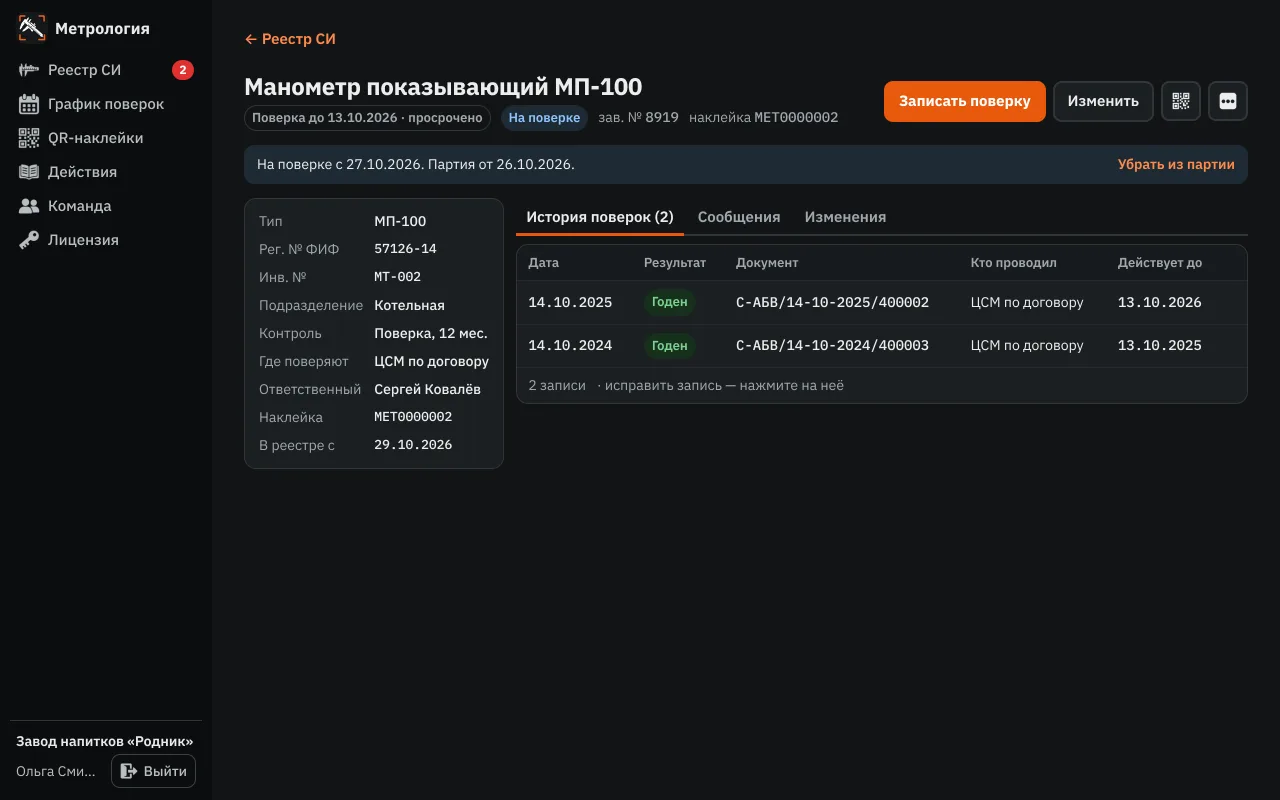This screenshot has height=800, width=1280.
Task: Click the Команда people icon
Action: tap(29, 206)
